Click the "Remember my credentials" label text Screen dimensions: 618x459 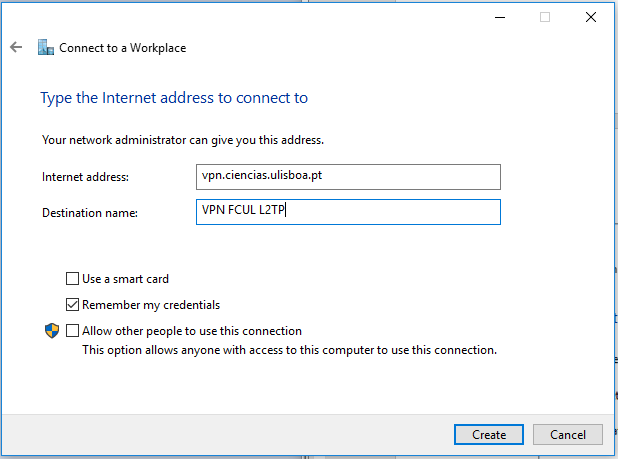click(151, 305)
